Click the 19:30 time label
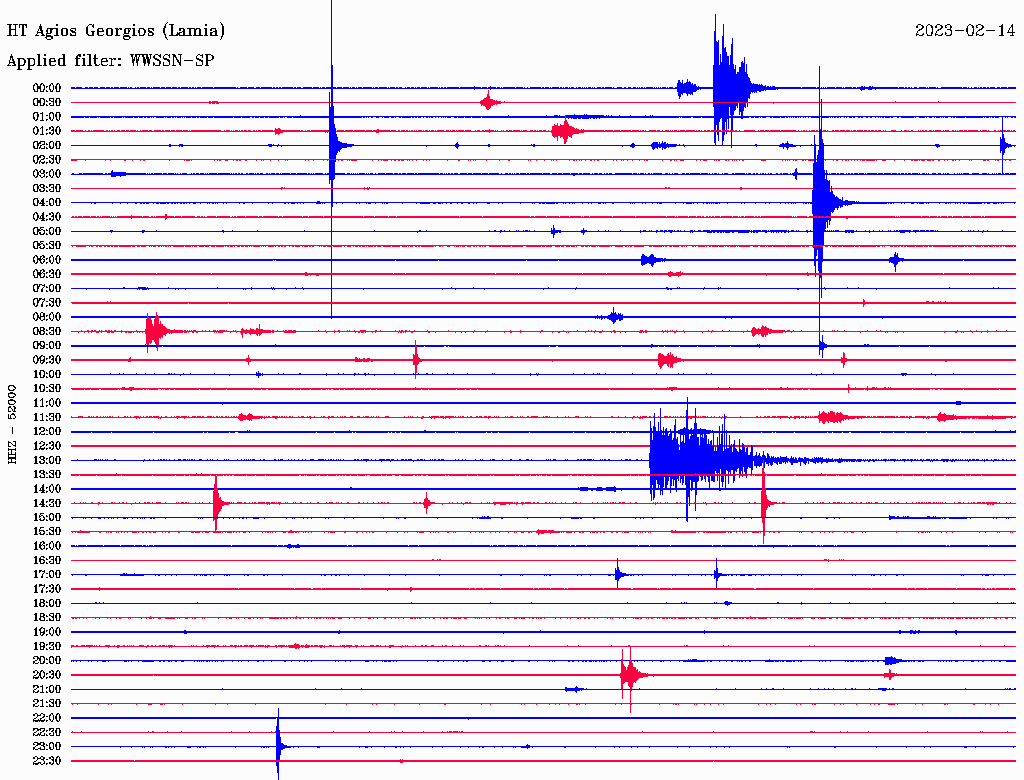Image resolution: width=1024 pixels, height=780 pixels. coord(47,647)
